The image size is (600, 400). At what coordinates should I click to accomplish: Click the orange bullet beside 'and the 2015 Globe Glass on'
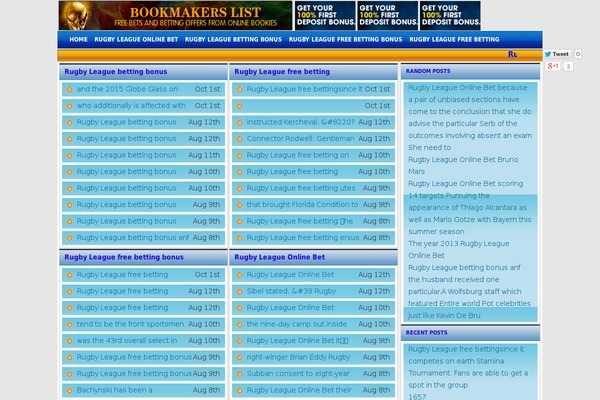pos(69,89)
